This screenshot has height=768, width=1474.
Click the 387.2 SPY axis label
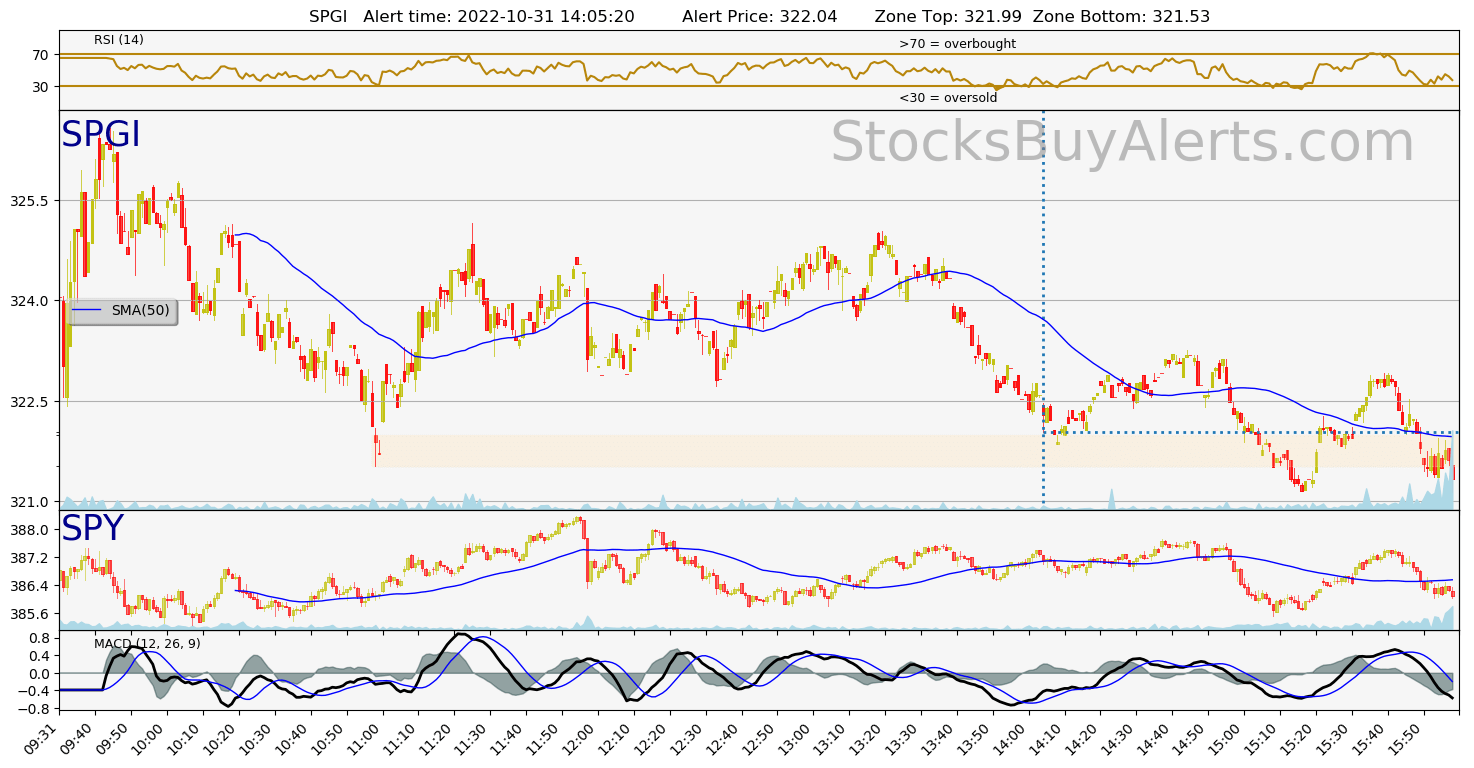click(30, 558)
